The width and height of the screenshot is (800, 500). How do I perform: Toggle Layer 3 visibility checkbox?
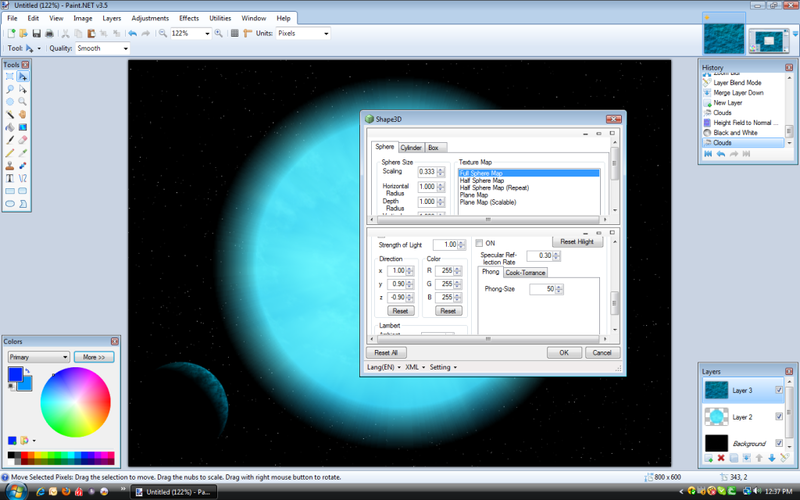pyautogui.click(x=779, y=390)
